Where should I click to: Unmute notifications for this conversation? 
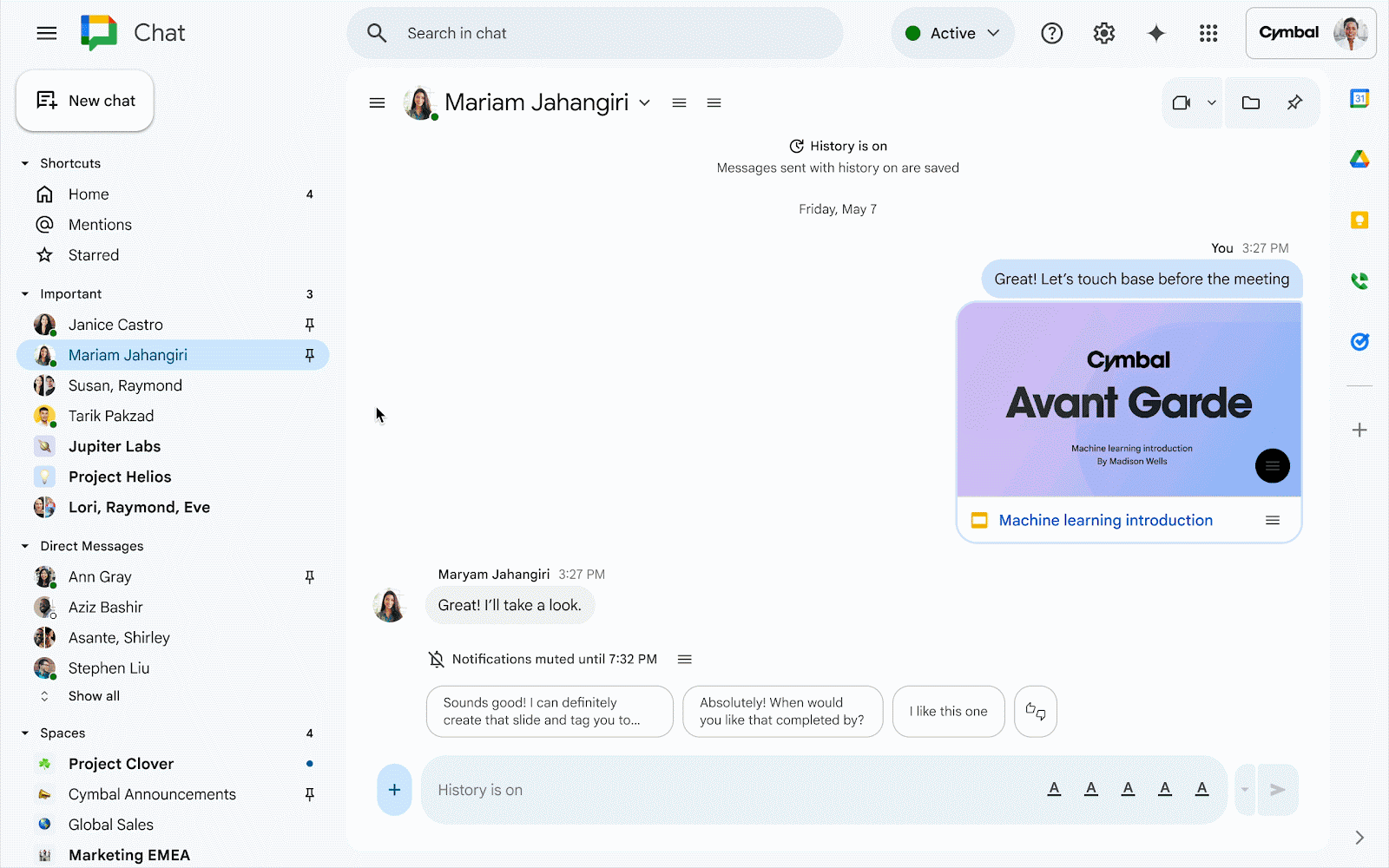click(x=684, y=659)
